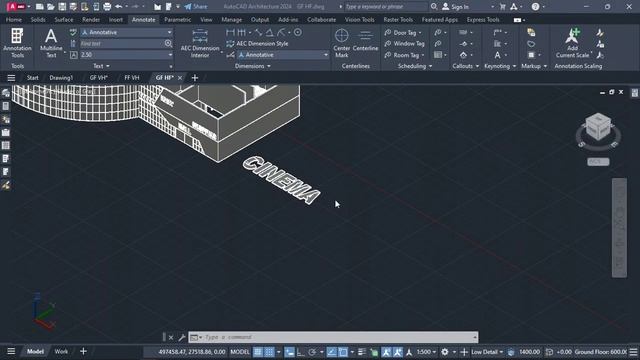The height and width of the screenshot is (360, 640).
Task: Open the FF VH file tab
Action: (131, 78)
